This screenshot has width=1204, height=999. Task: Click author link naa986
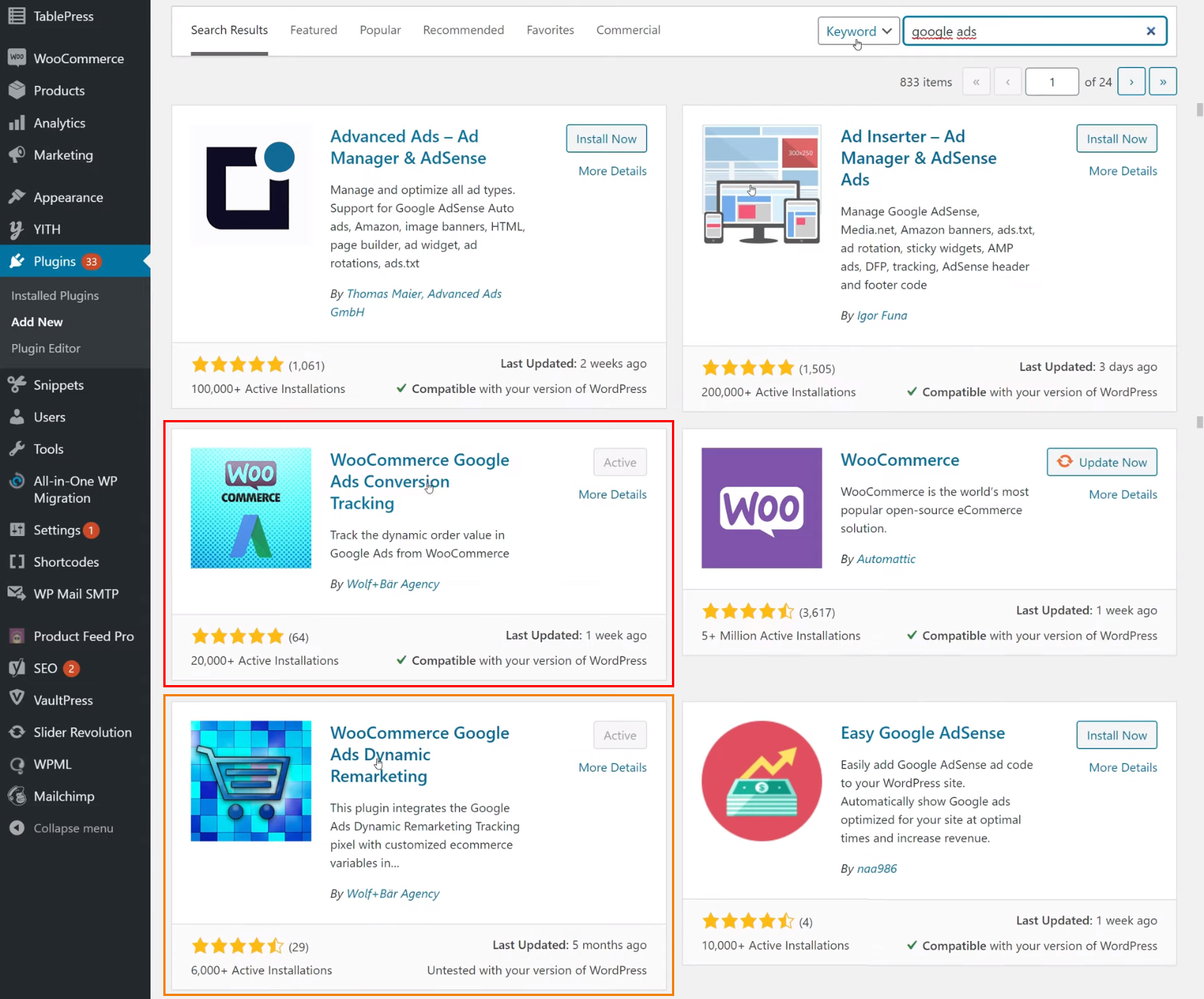click(877, 869)
